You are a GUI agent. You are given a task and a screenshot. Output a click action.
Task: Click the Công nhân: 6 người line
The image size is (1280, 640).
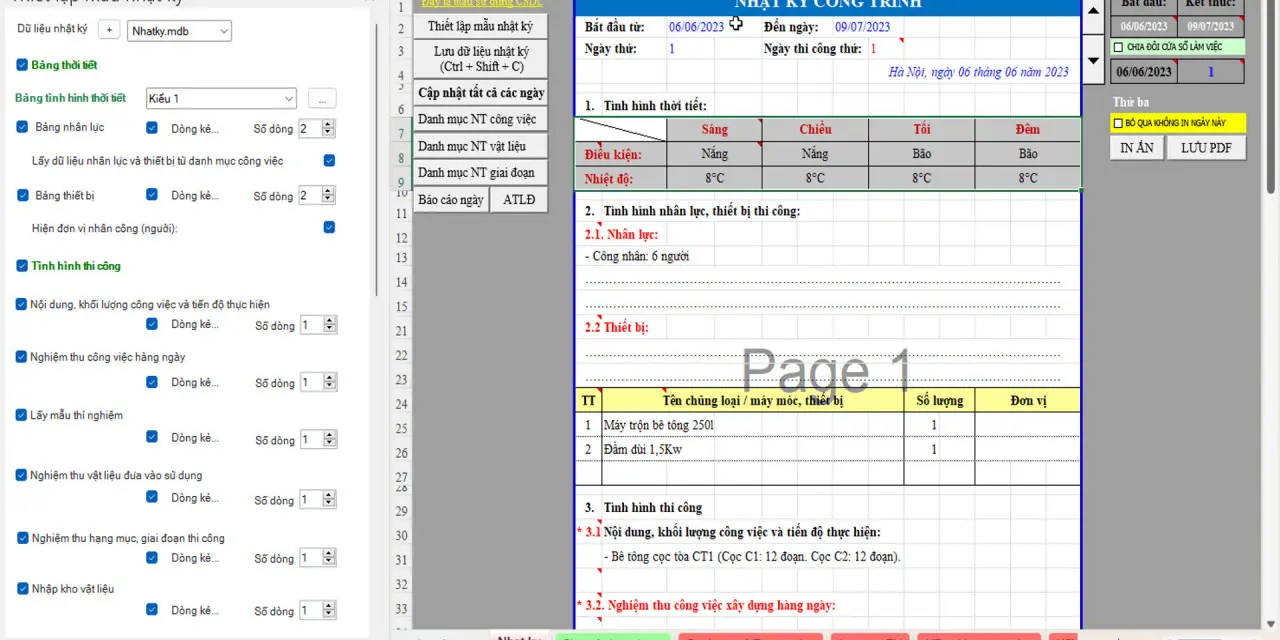(x=637, y=256)
